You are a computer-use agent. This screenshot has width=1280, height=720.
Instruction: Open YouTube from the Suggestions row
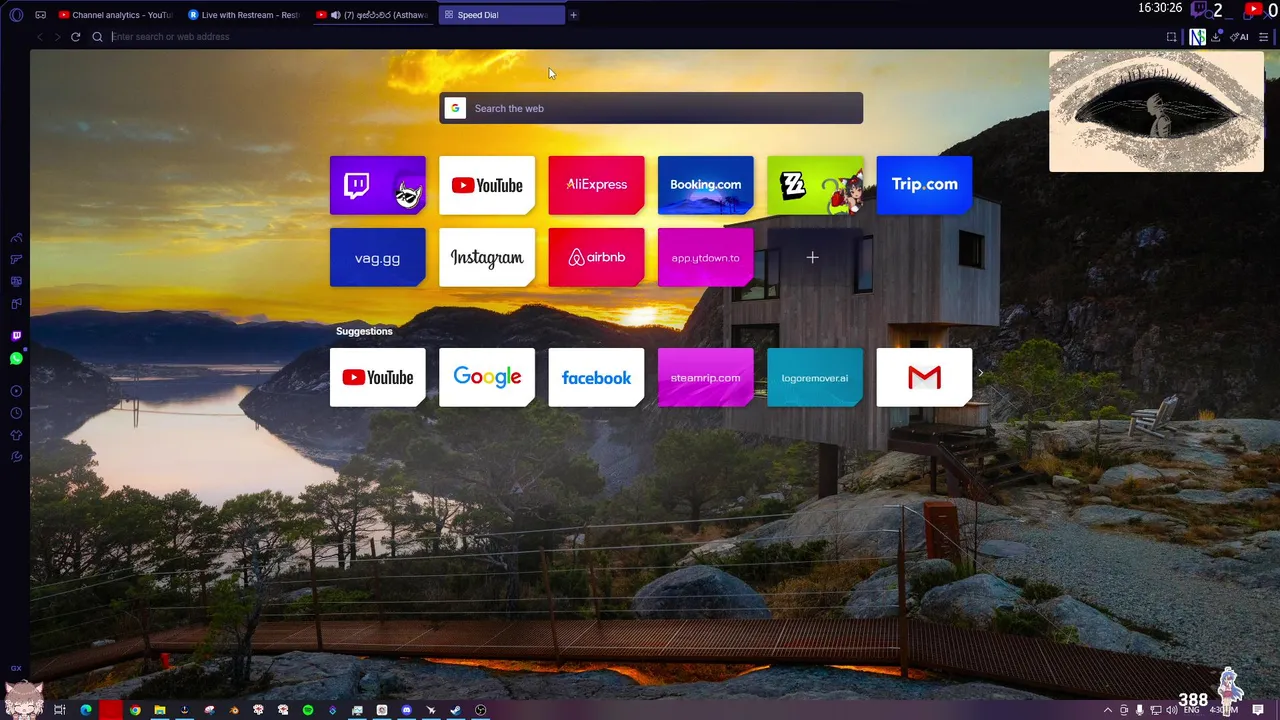(377, 377)
